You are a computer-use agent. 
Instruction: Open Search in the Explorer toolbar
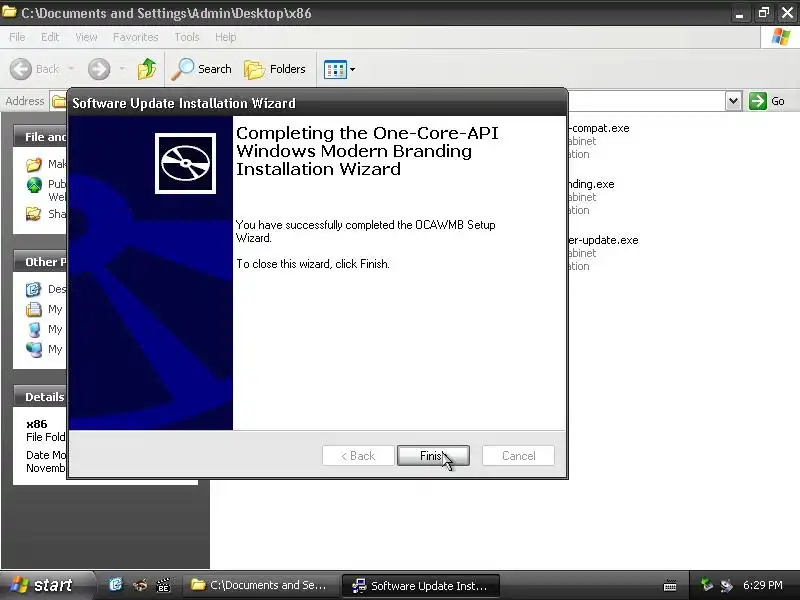pos(202,69)
